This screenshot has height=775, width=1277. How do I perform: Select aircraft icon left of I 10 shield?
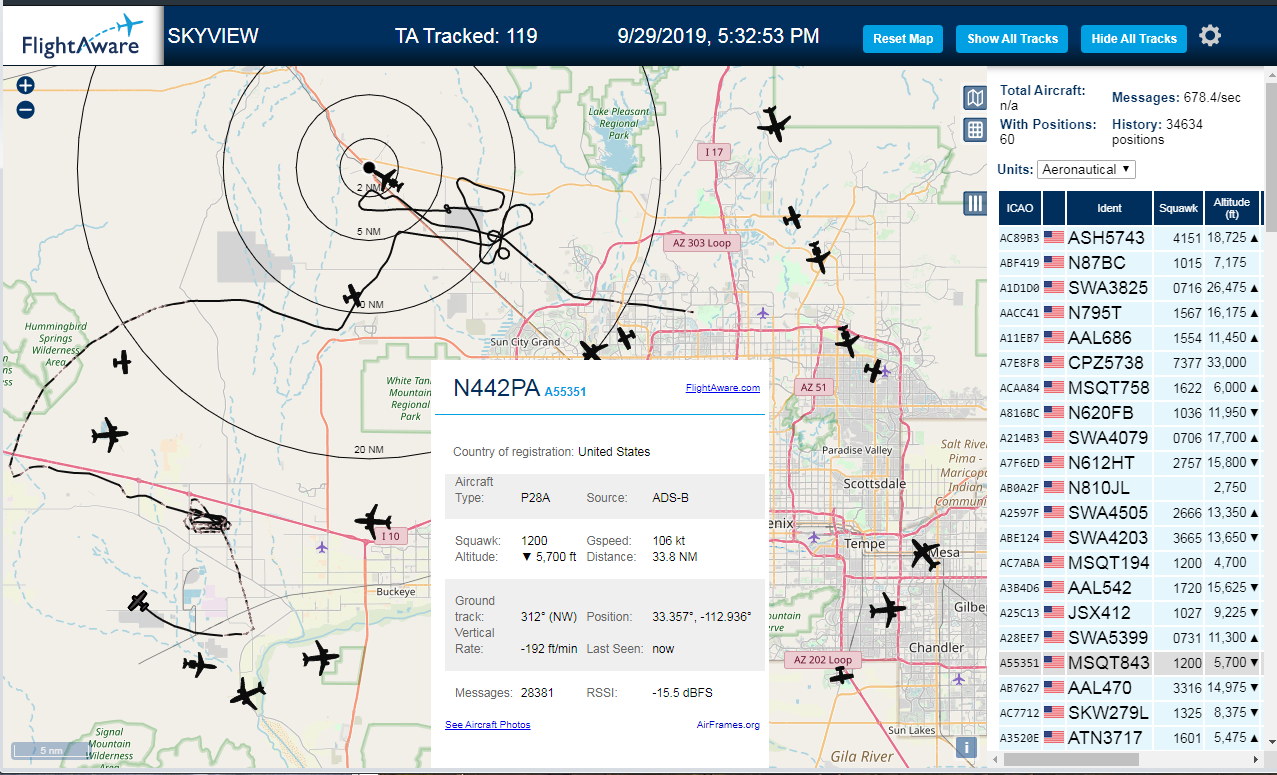[x=373, y=520]
